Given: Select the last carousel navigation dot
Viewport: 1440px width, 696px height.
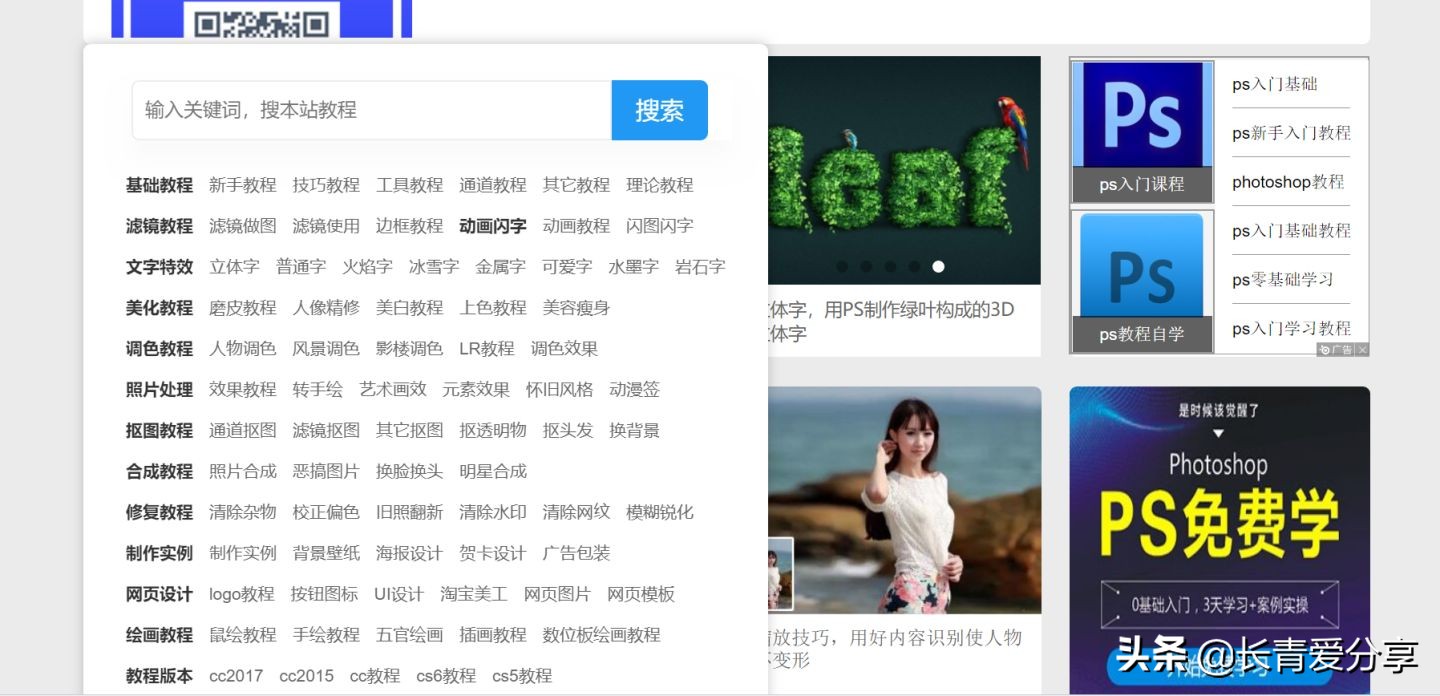Looking at the screenshot, I should [938, 266].
